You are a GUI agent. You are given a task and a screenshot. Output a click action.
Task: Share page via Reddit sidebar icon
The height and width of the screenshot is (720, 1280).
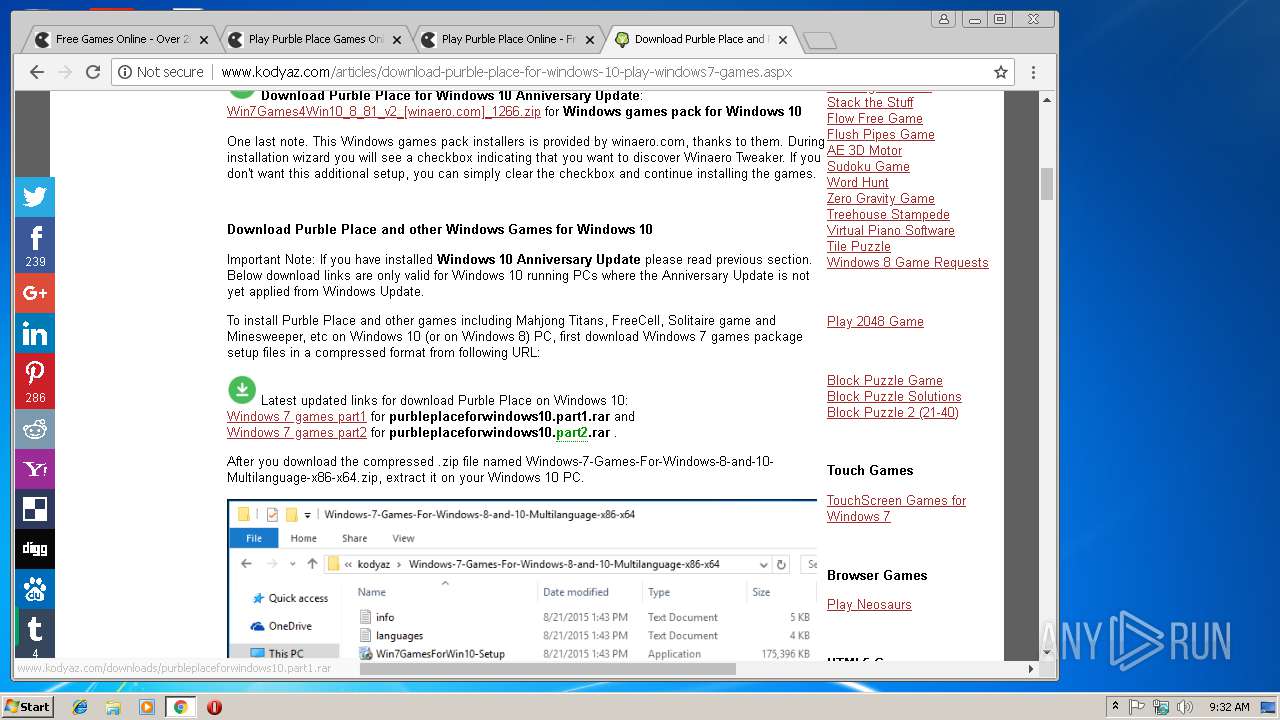coord(35,429)
